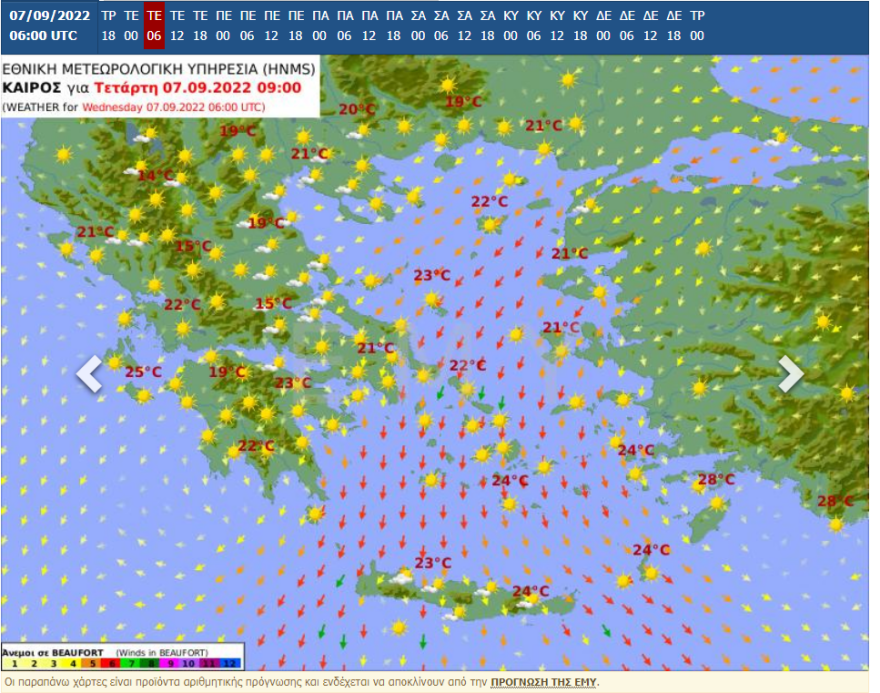The height and width of the screenshot is (693, 880).
Task: Click the previous map left arrow
Action: click(90, 374)
